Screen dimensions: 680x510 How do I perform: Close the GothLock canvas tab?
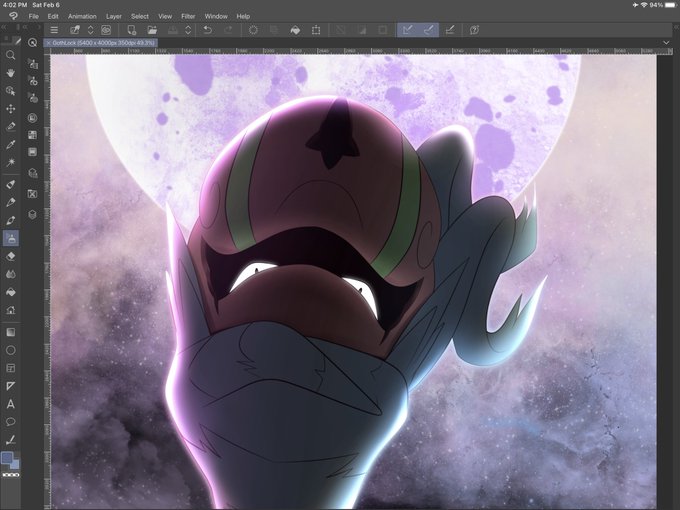[48, 43]
